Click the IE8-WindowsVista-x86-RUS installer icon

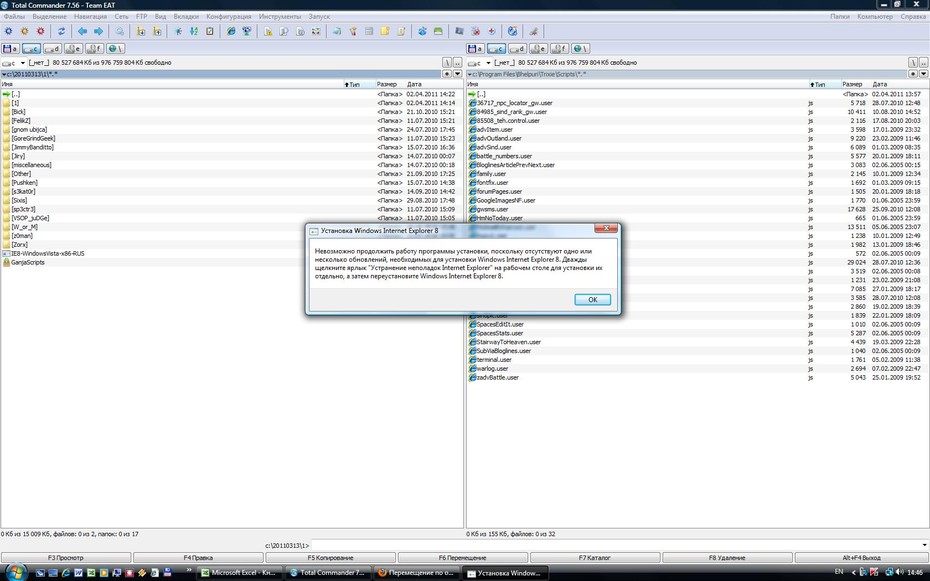[6, 253]
